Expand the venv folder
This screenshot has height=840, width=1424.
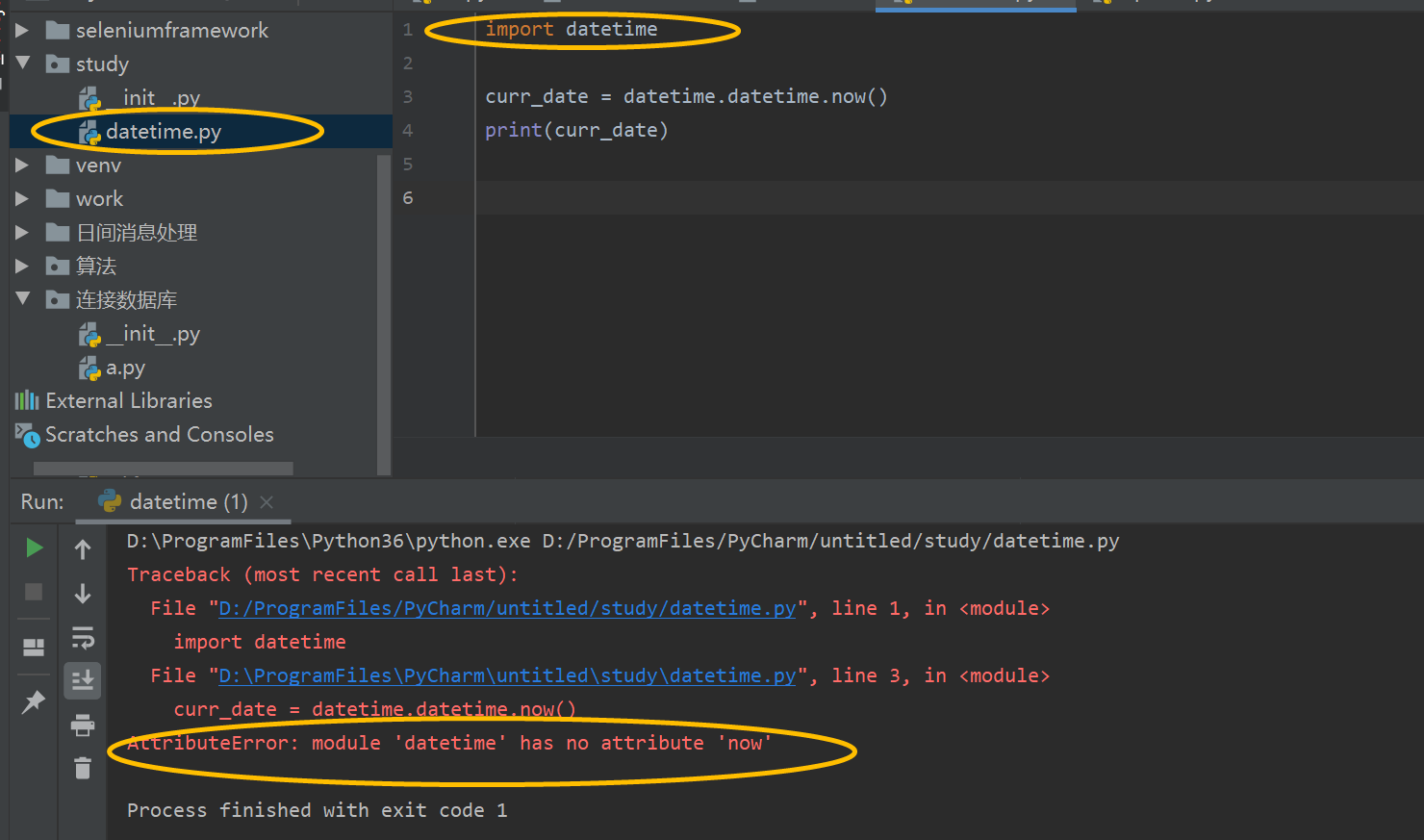point(22,165)
